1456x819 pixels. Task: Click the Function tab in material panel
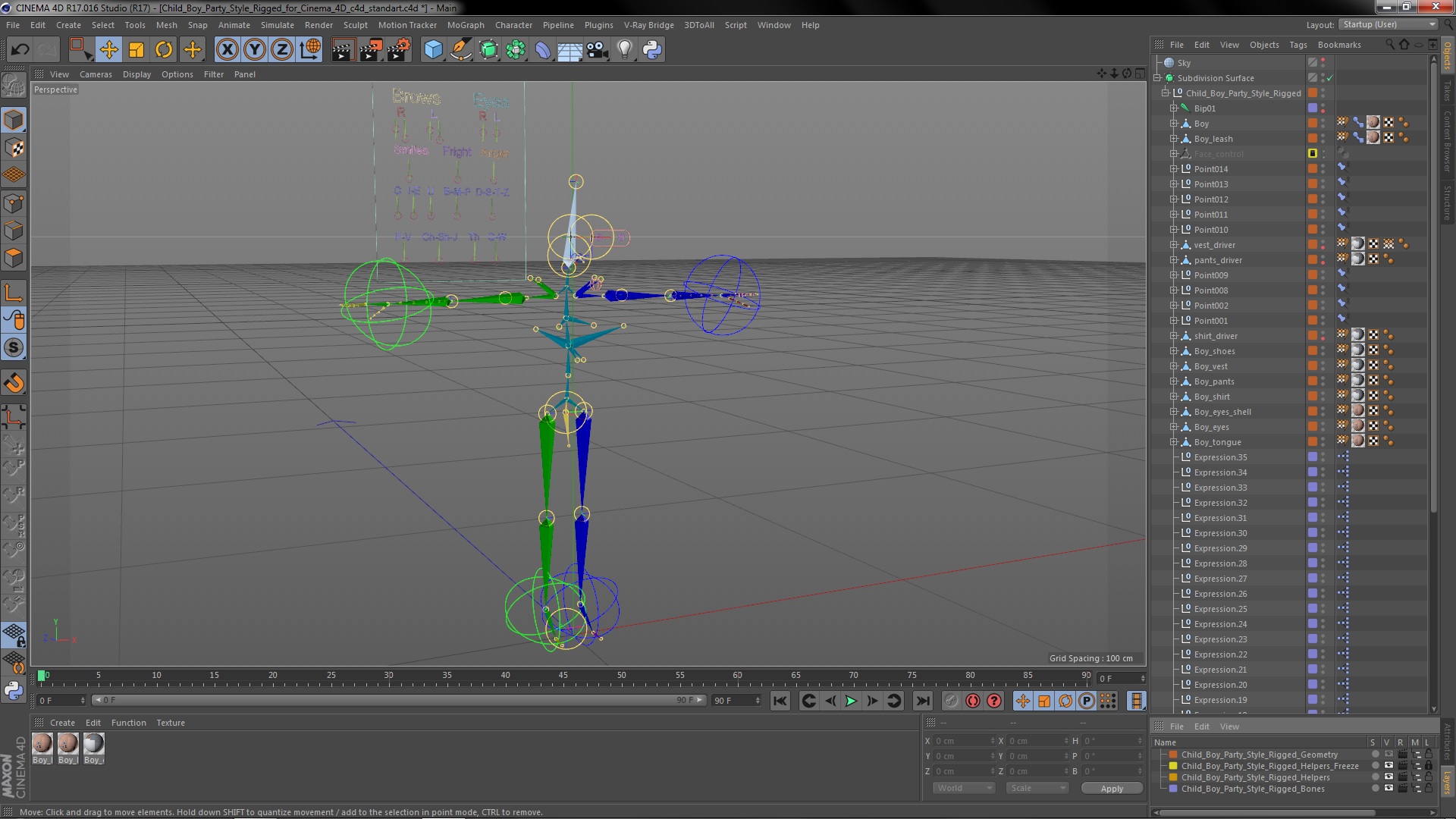(128, 722)
